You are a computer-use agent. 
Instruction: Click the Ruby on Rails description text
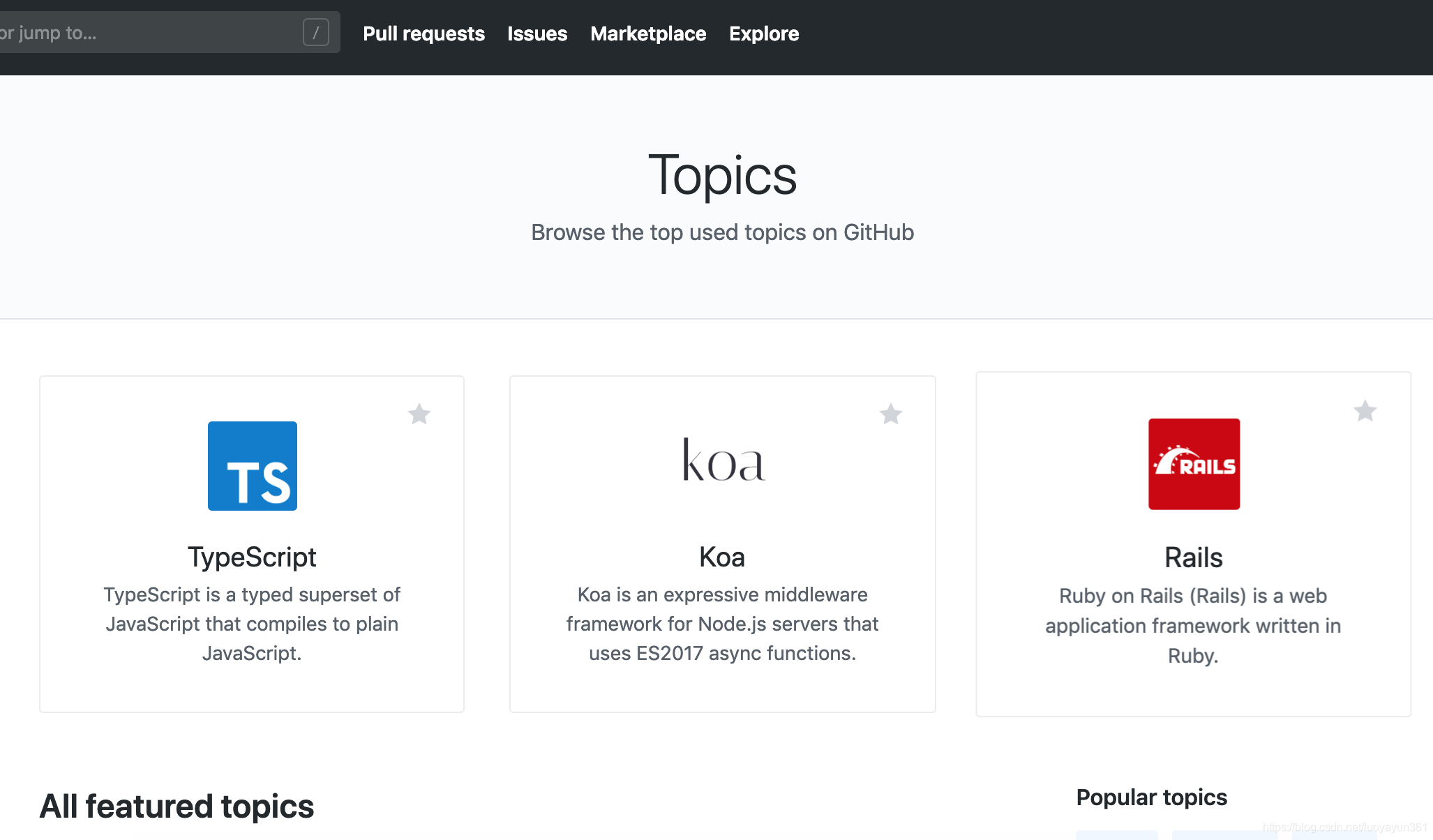coord(1193,625)
